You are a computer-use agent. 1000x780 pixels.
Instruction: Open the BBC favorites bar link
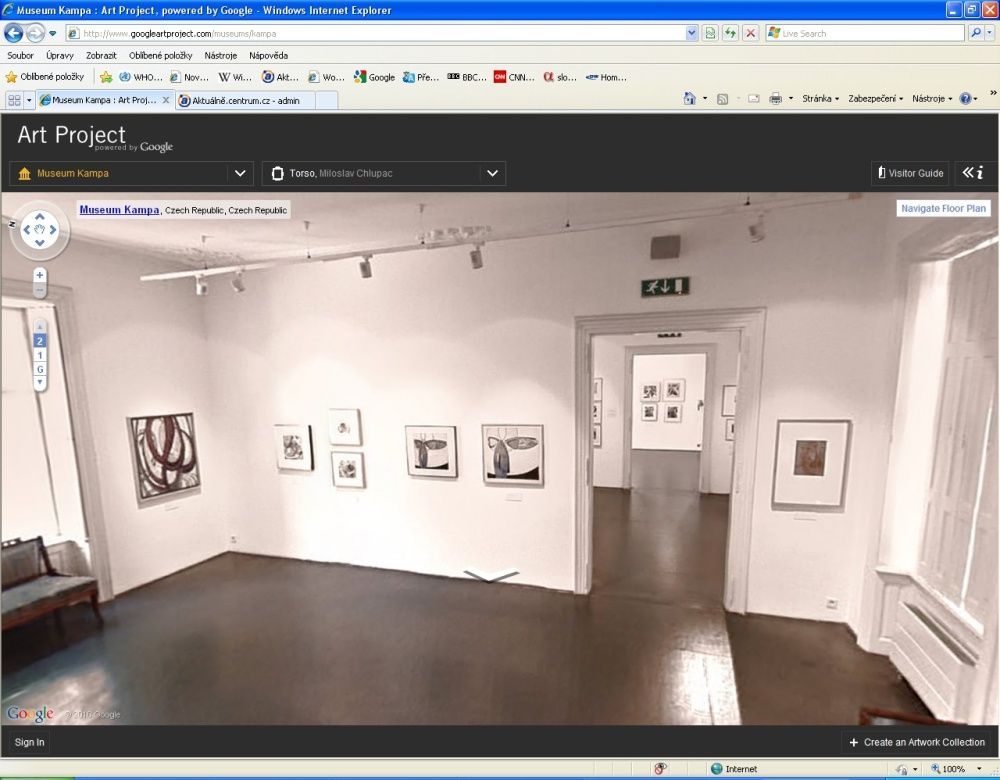pos(467,77)
